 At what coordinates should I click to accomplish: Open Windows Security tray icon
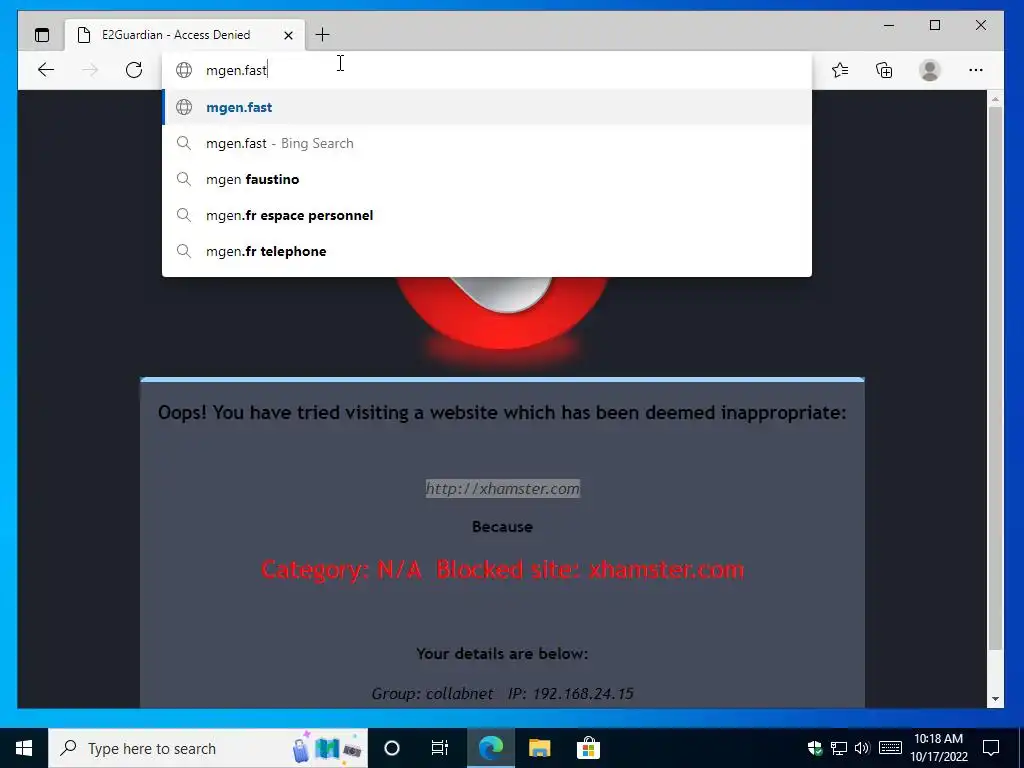(815, 748)
